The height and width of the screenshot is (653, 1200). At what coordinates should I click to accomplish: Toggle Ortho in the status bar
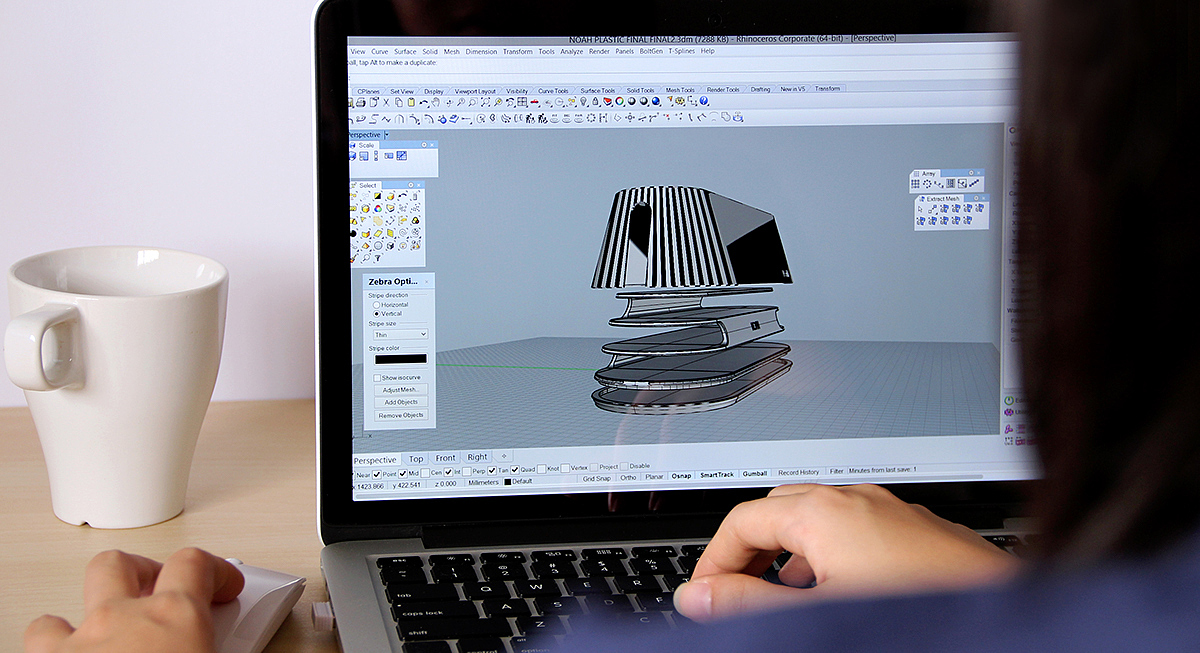click(628, 477)
